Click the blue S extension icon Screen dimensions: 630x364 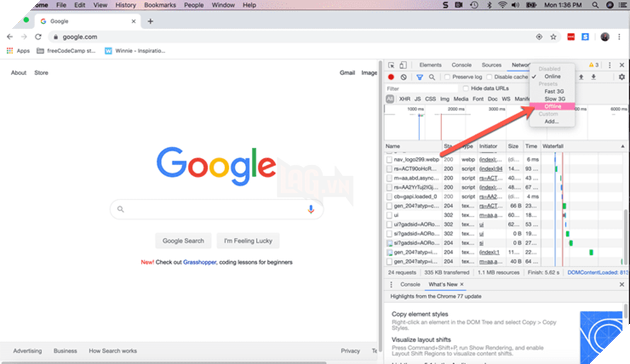click(585, 37)
